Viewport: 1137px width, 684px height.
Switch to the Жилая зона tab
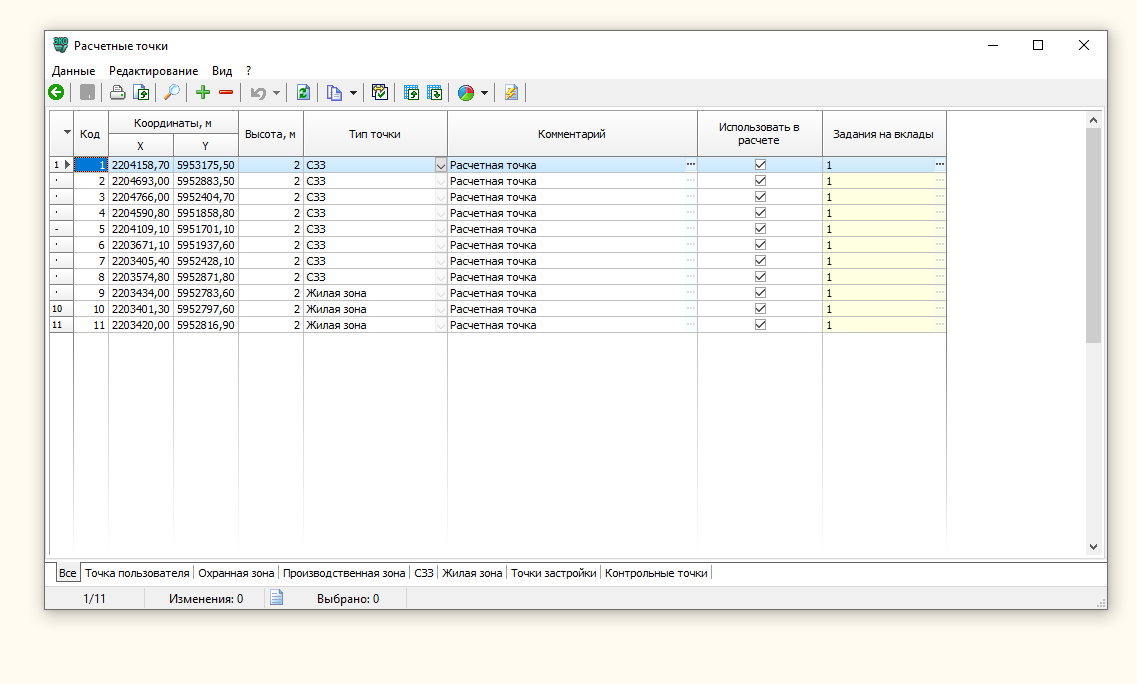(x=472, y=573)
